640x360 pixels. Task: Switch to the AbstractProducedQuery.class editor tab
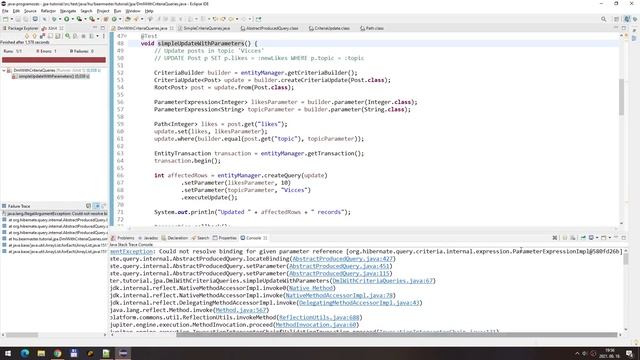[x=270, y=28]
